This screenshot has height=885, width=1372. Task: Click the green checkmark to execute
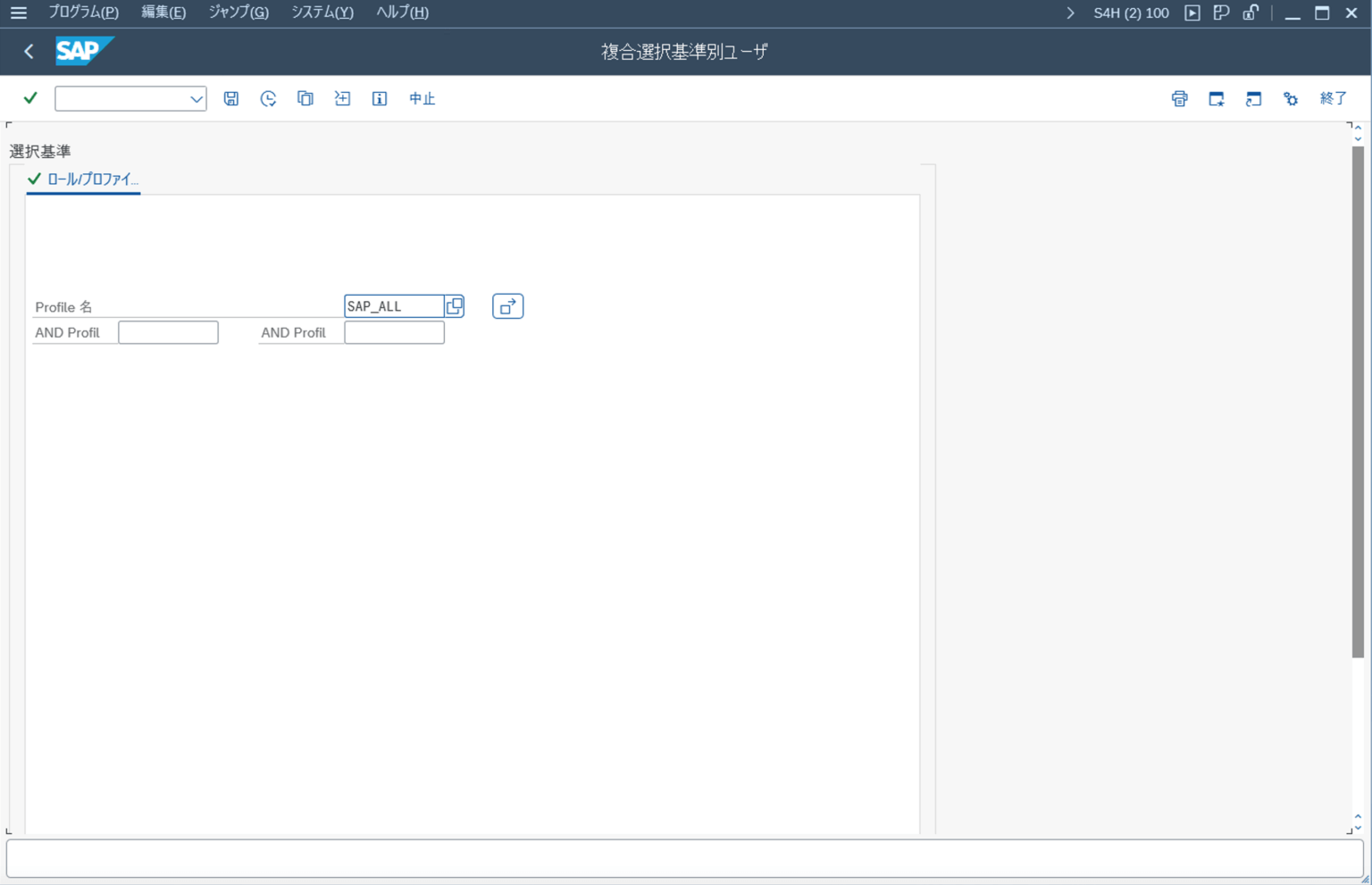29,98
